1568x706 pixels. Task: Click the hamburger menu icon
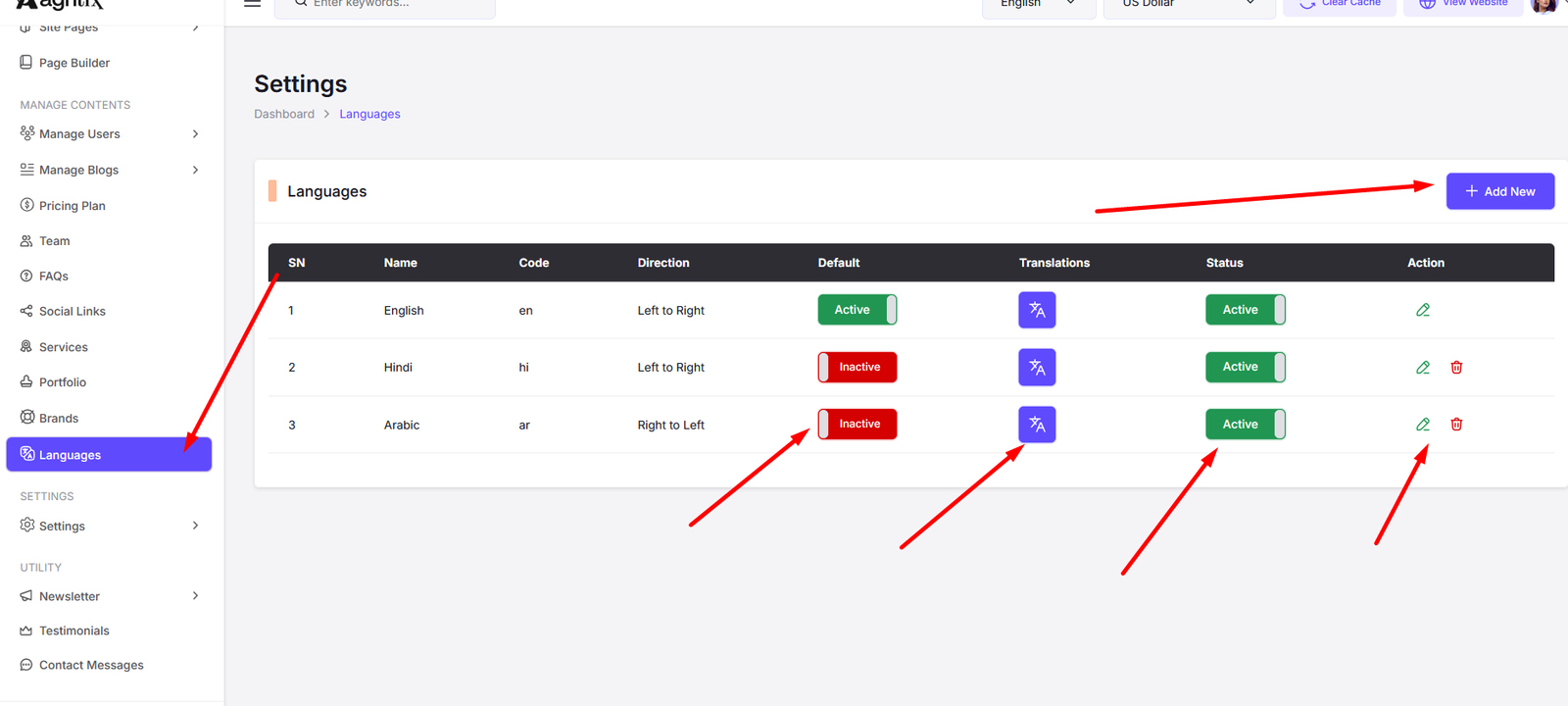252,4
